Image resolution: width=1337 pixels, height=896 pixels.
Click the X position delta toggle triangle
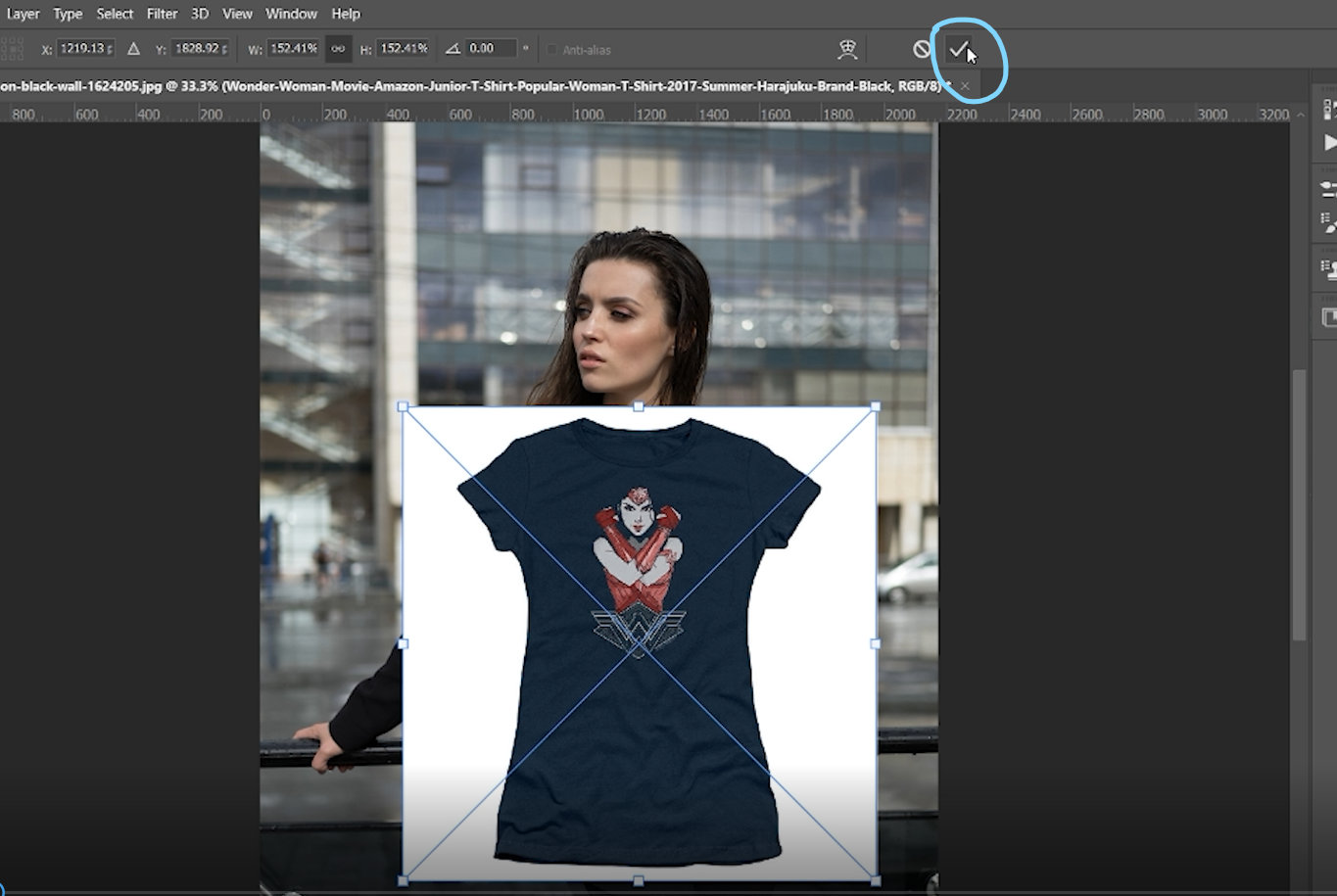[133, 47]
